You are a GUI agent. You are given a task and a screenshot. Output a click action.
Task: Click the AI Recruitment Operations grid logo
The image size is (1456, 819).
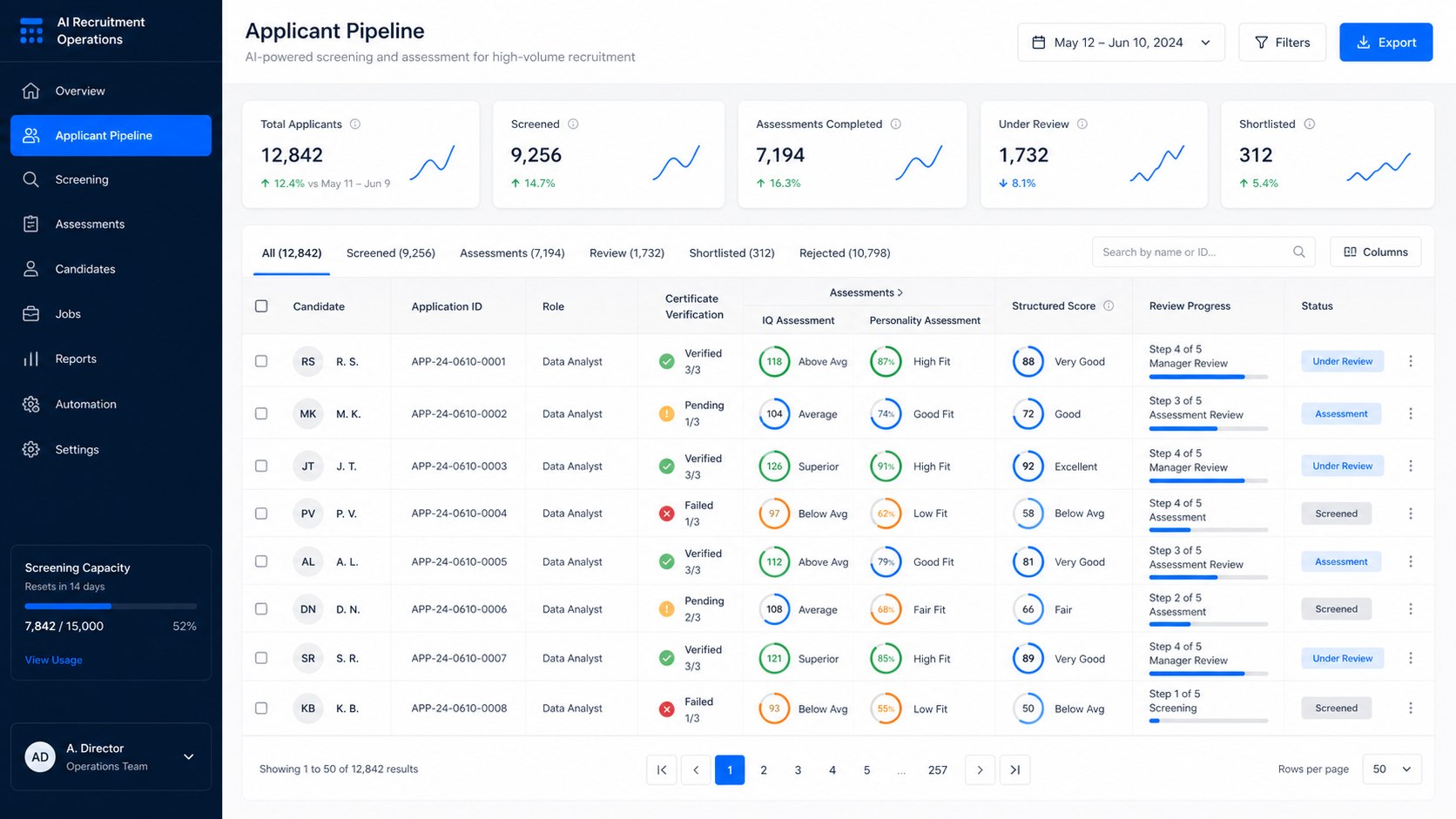point(31,30)
